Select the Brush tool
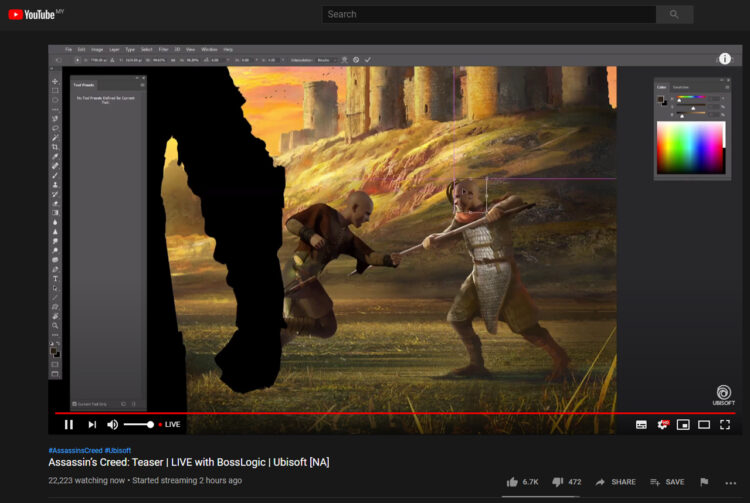Screen dimensions: 750x503 55,175
